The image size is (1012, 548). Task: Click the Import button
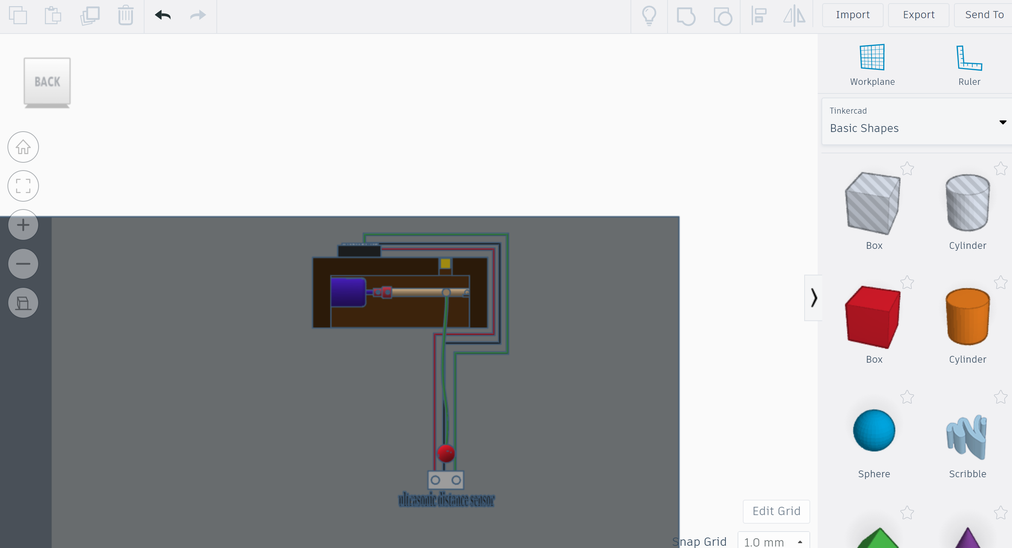click(853, 15)
